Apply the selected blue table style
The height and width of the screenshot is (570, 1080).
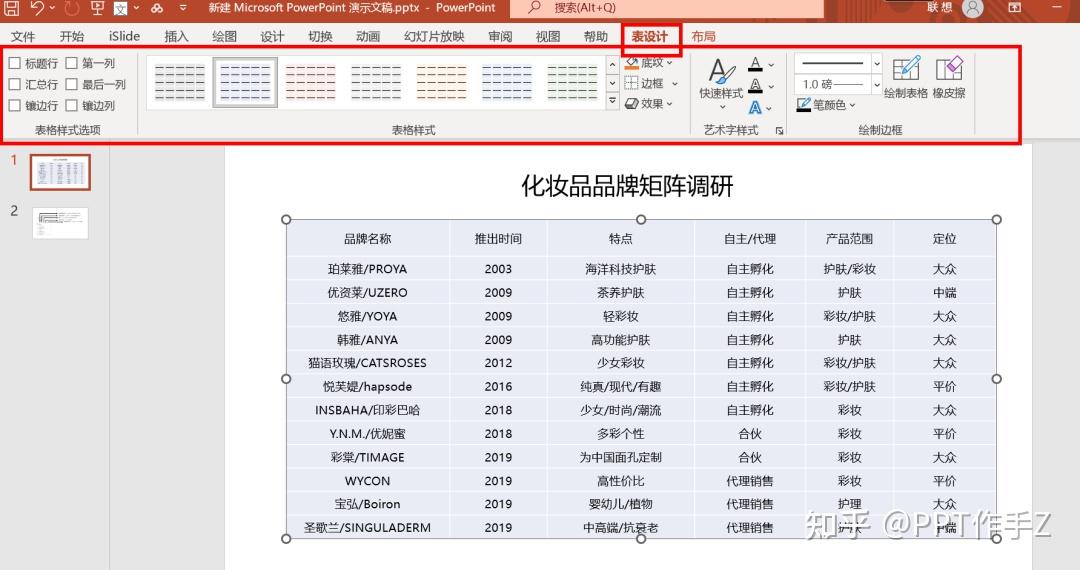[x=245, y=83]
